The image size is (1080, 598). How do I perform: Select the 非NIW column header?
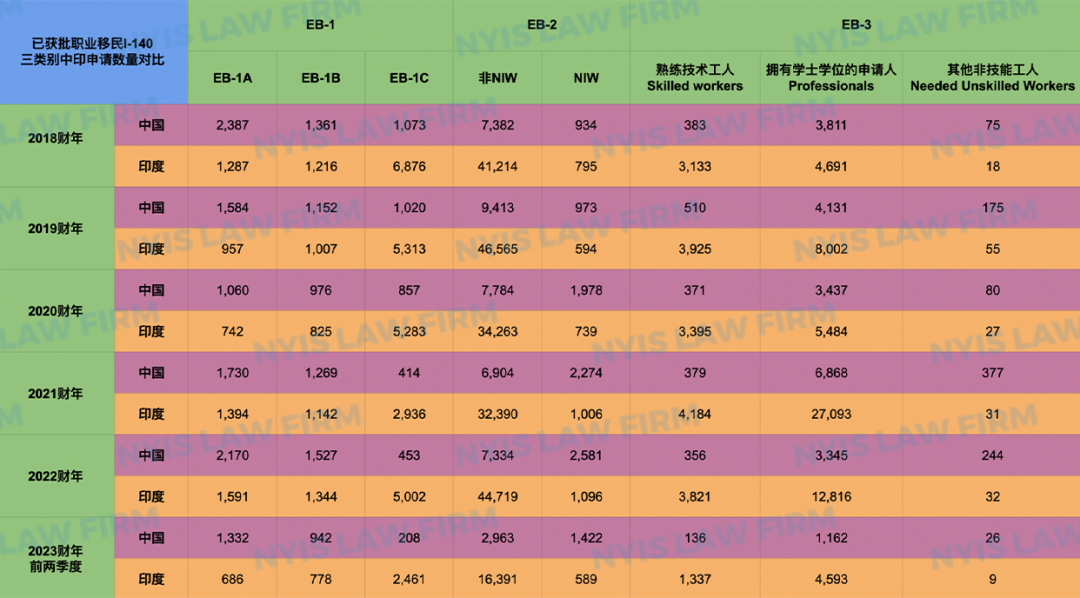point(497,78)
